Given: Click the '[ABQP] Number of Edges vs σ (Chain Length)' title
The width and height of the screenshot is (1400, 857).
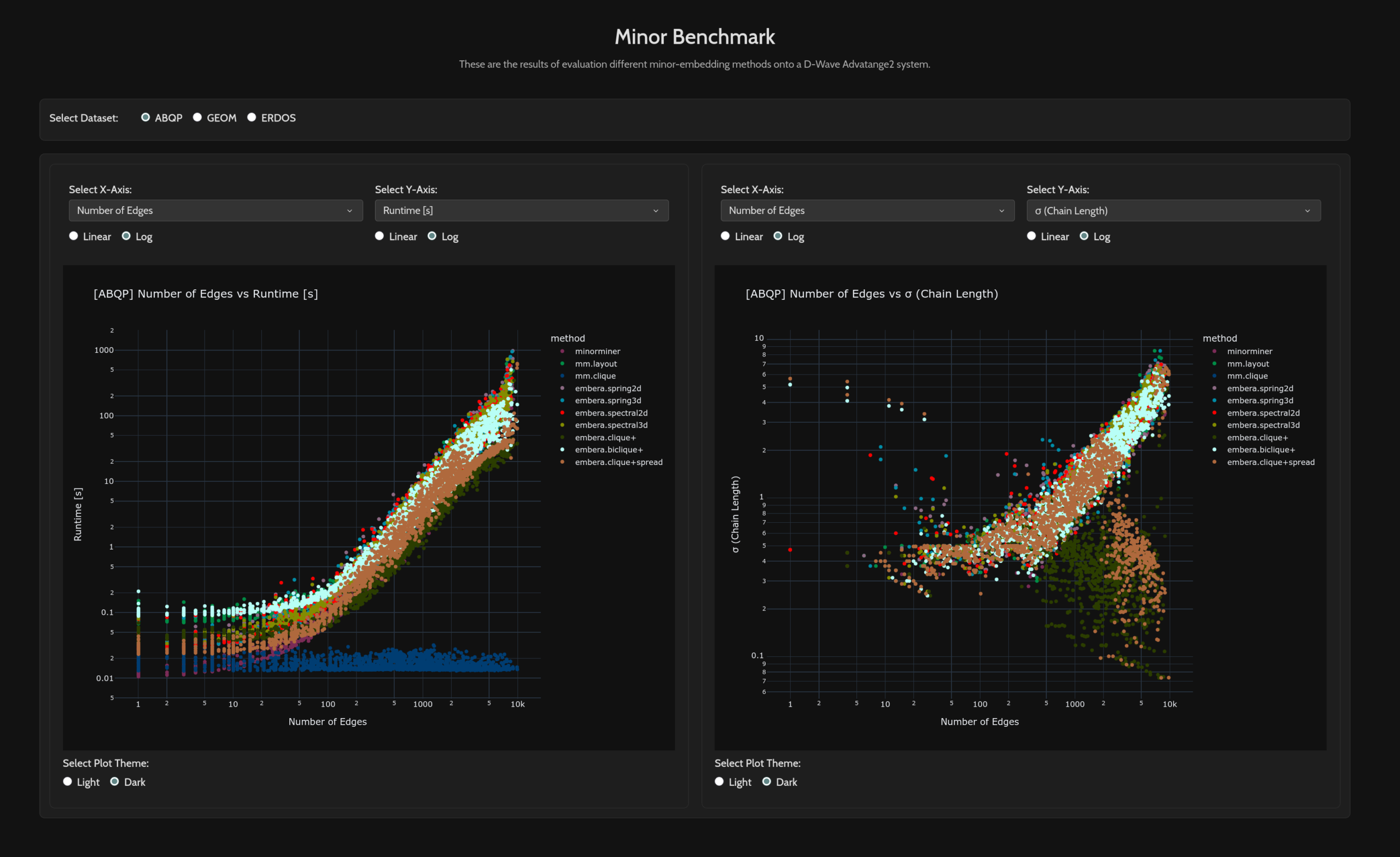Looking at the screenshot, I should (872, 294).
